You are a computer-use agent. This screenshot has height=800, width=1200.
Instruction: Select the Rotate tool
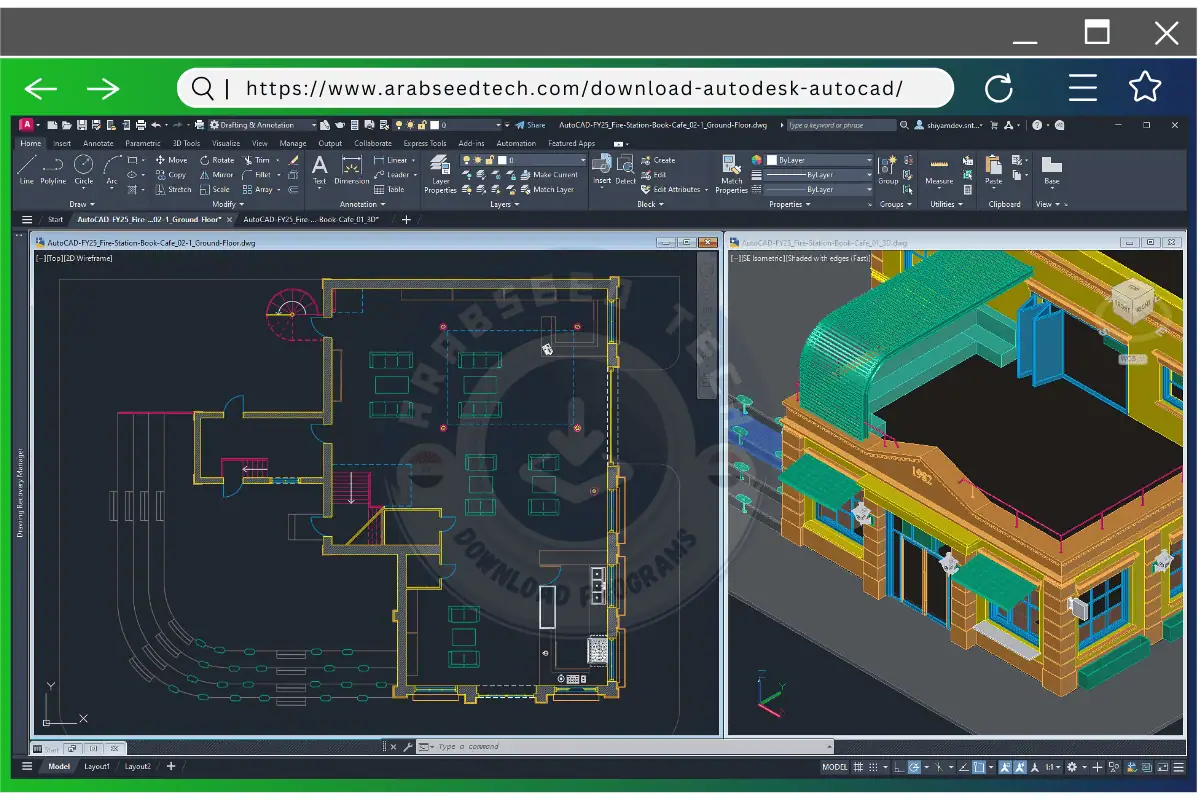[x=218, y=161]
